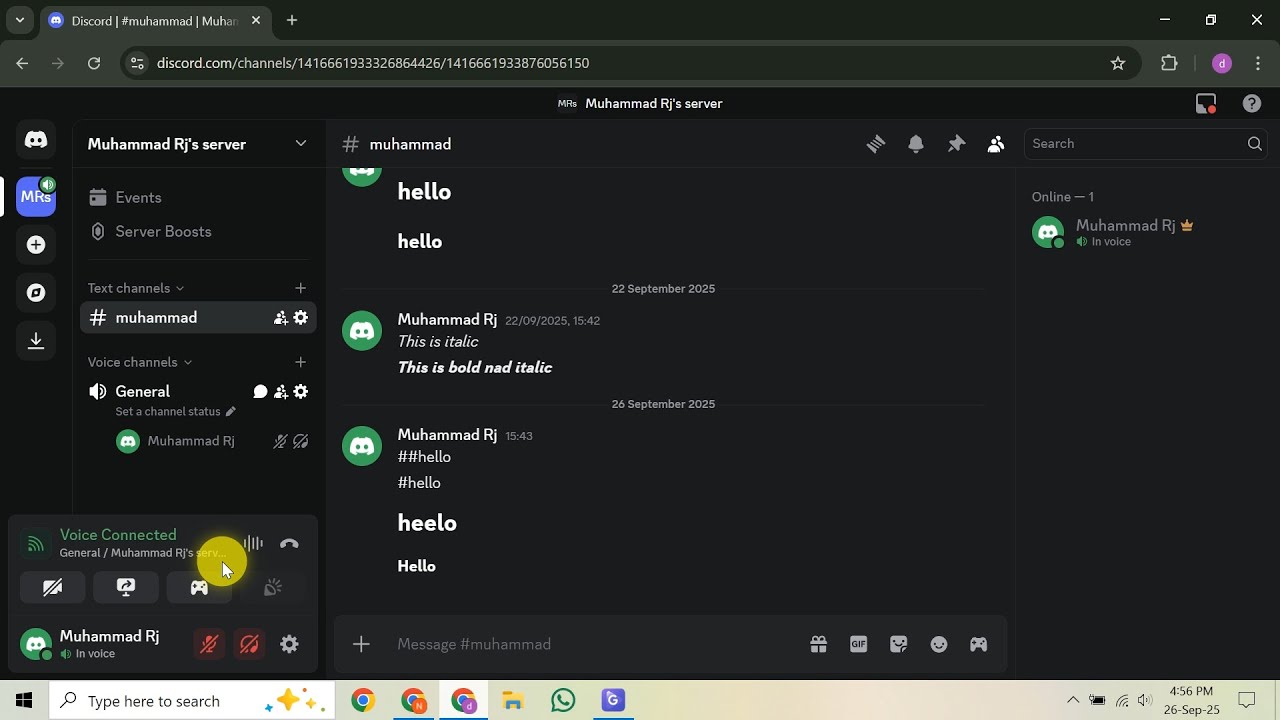Open Server Boosts menu item
The width and height of the screenshot is (1280, 720).
point(198,232)
